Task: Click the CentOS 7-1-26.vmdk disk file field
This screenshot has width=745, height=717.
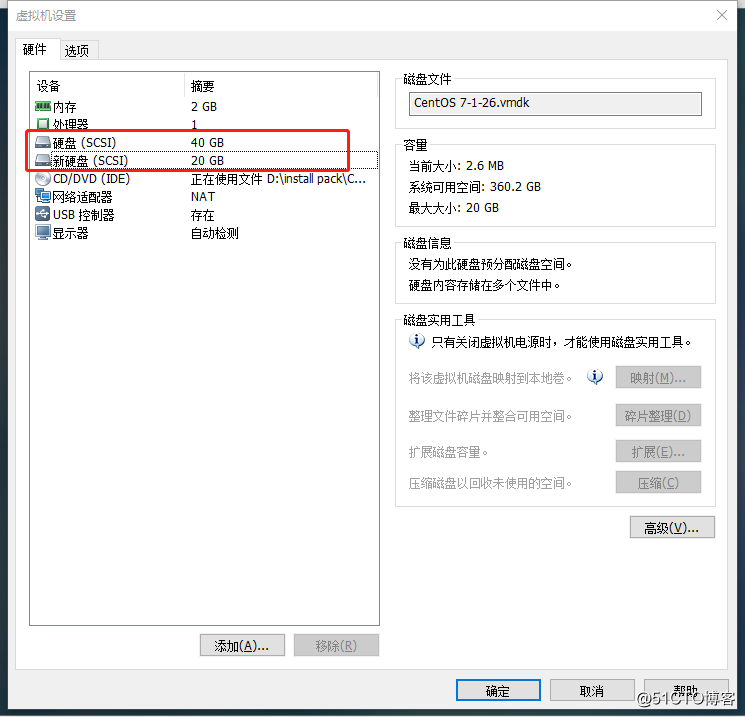Action: coord(555,104)
